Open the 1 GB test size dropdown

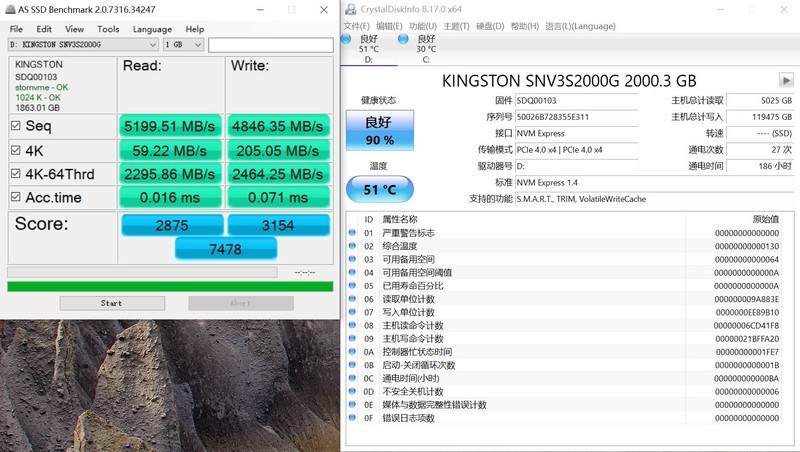pyautogui.click(x=184, y=45)
